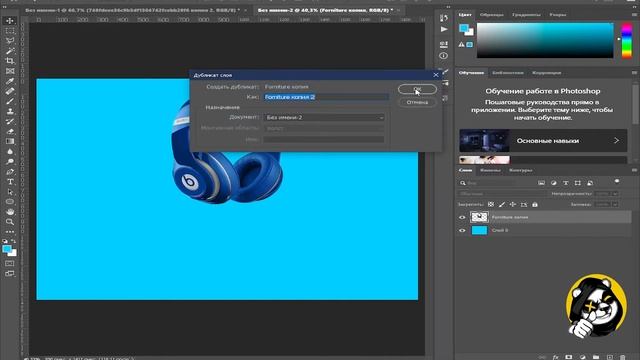Open the Properties panel icon
Screen dimensions: 640x360
click(444, 44)
